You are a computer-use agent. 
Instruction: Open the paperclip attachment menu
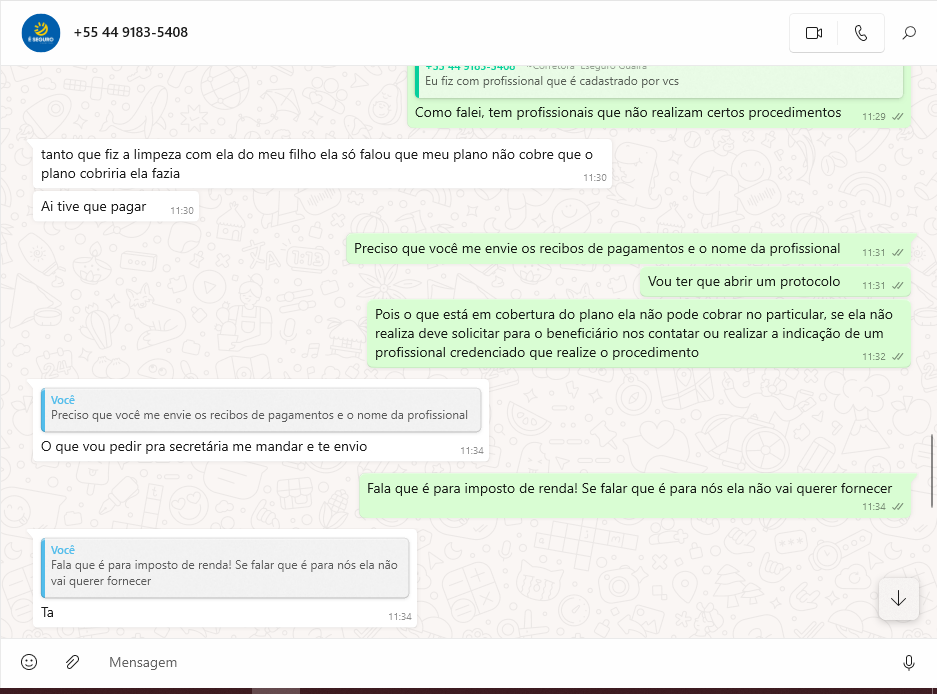72,662
